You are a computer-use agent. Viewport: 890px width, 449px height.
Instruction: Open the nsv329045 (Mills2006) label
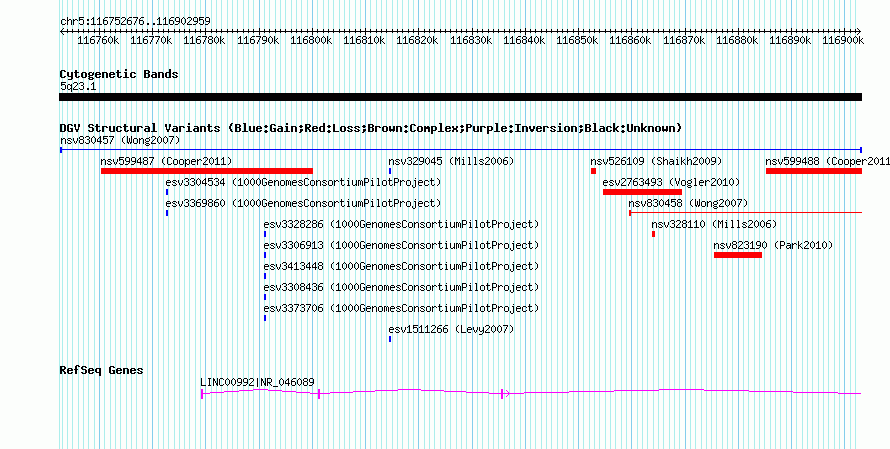pyautogui.click(x=451, y=161)
